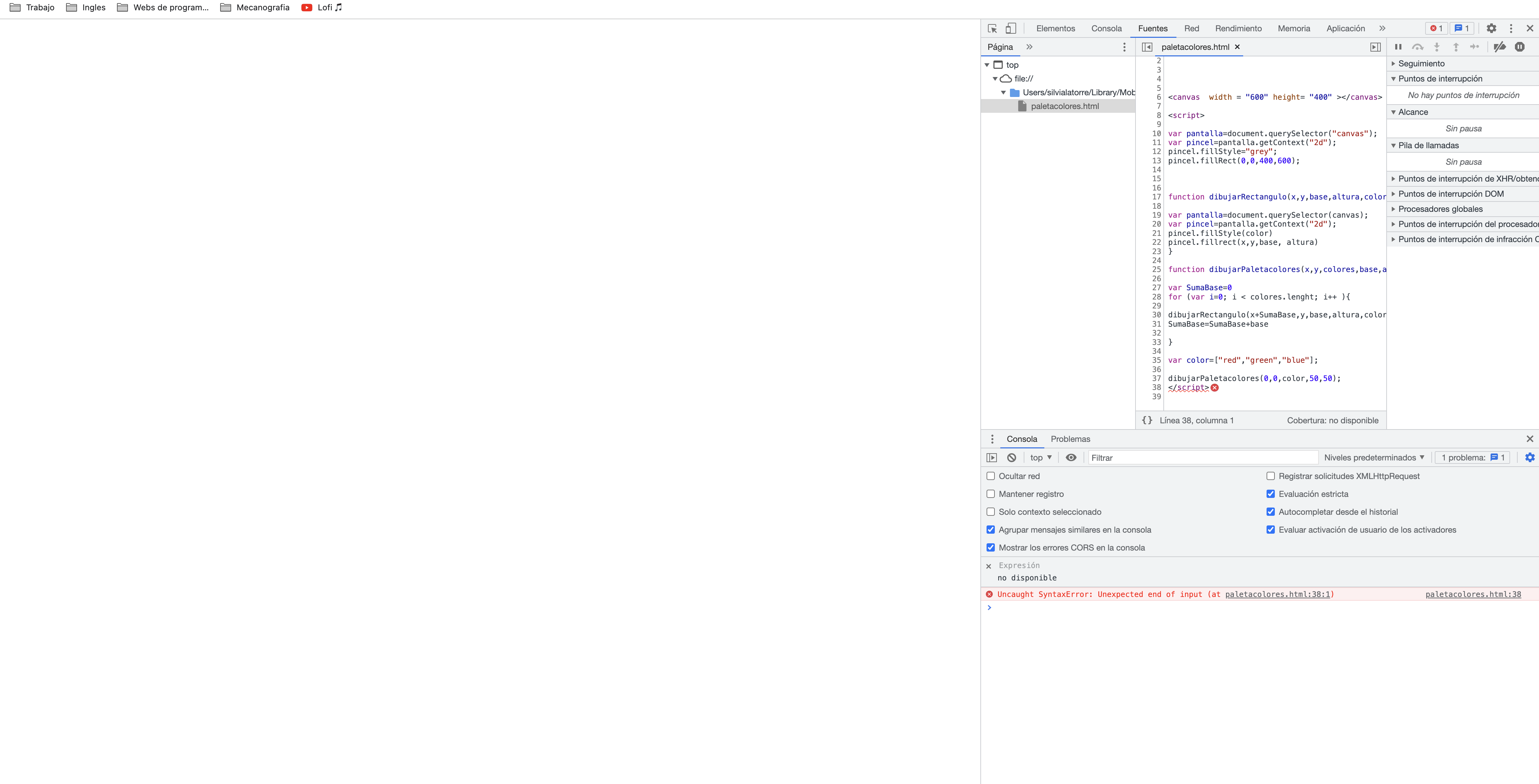The height and width of the screenshot is (784, 1539).
Task: Open the paletacolores.html:38 source link at right
Action: (1473, 594)
